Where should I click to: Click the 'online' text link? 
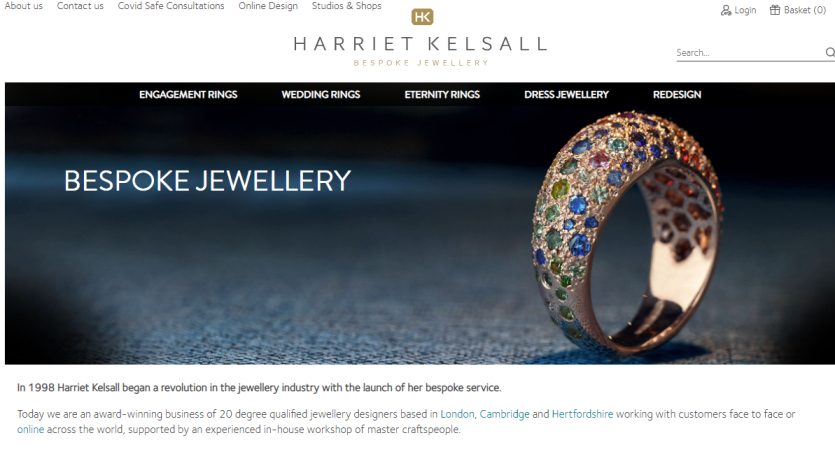click(x=30, y=430)
